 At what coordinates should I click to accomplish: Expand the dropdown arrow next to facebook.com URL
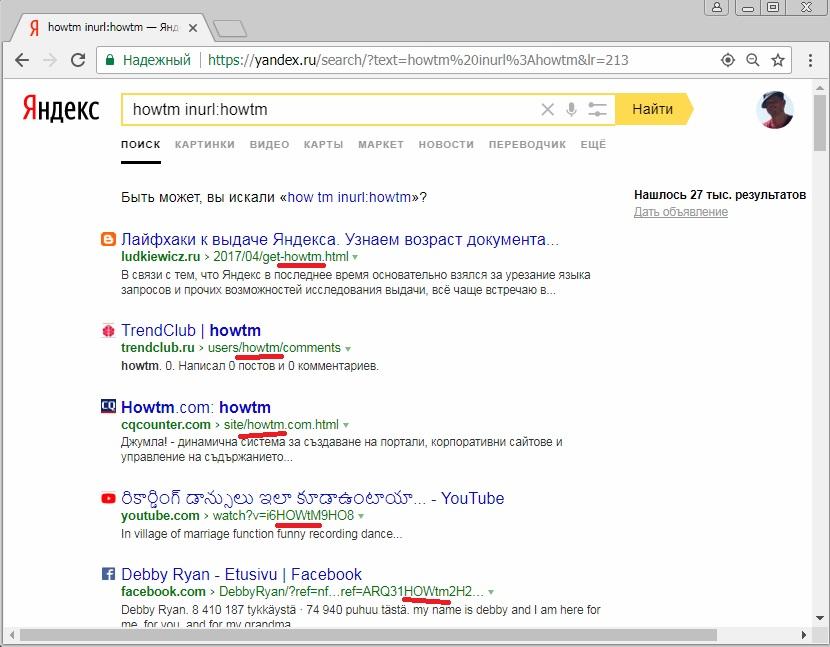(491, 592)
